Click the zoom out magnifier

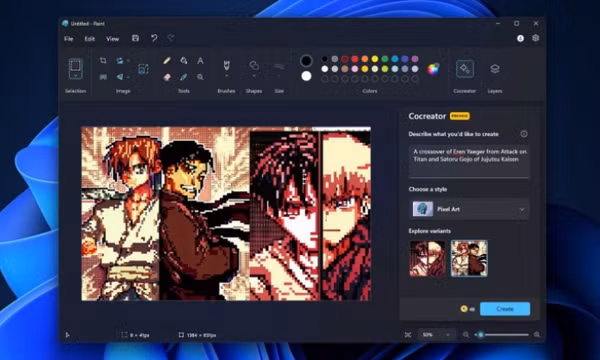(x=466, y=335)
